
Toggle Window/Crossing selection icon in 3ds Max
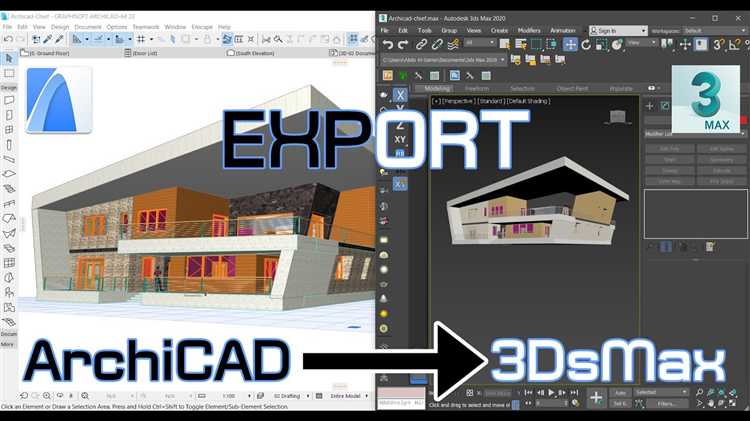[551, 44]
